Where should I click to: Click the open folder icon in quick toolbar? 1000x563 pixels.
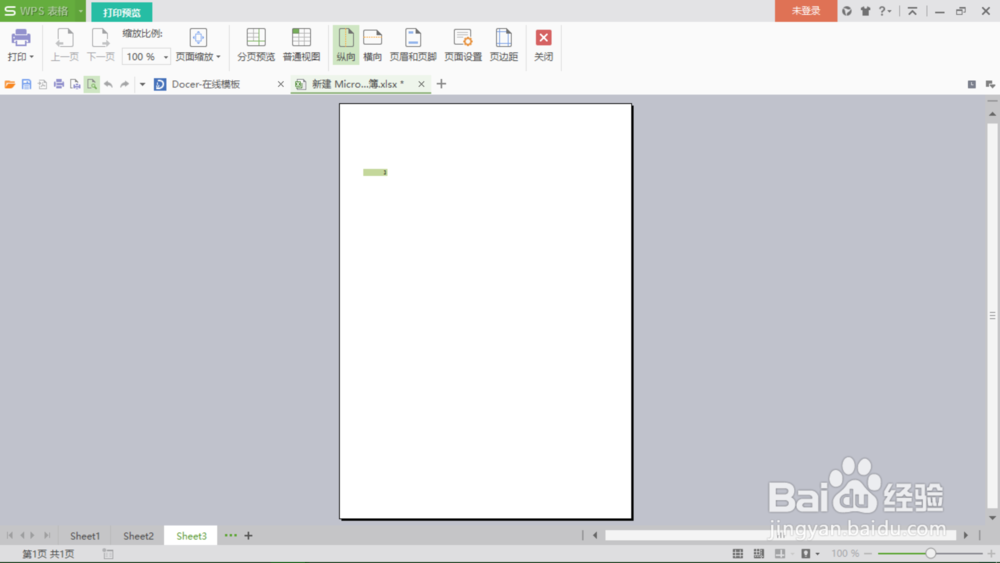tap(10, 84)
